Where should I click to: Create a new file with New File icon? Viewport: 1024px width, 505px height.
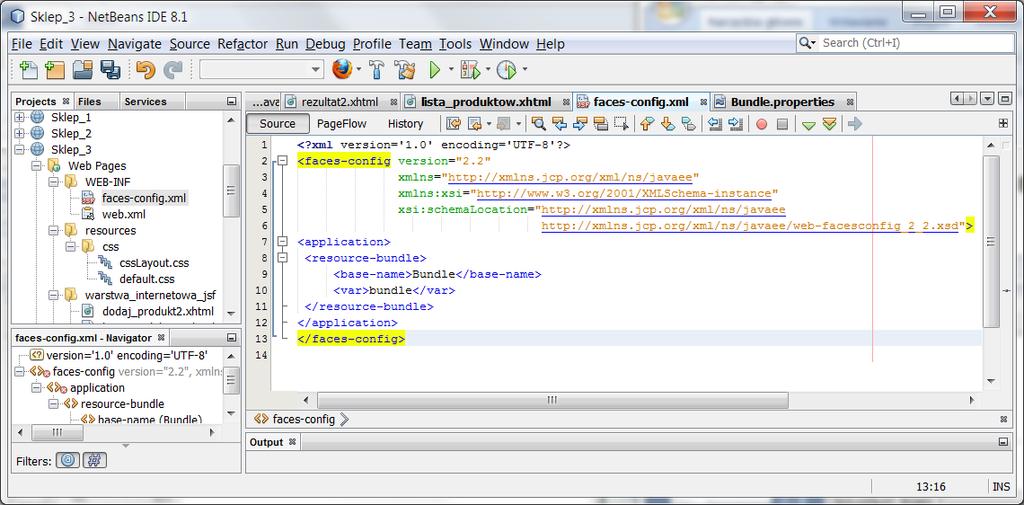28,69
